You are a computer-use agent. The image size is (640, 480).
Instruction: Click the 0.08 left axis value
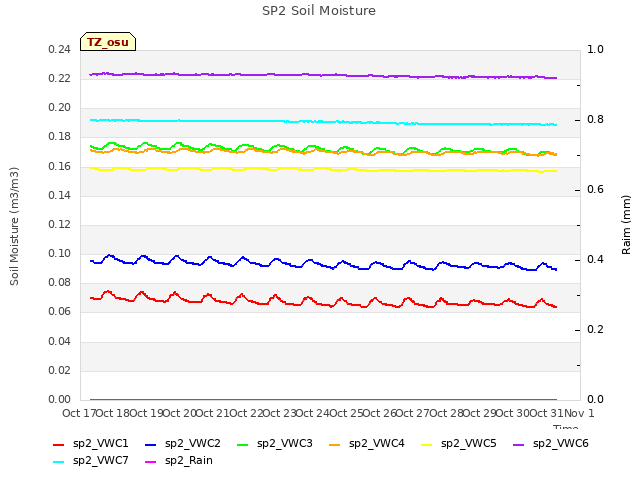(60, 282)
